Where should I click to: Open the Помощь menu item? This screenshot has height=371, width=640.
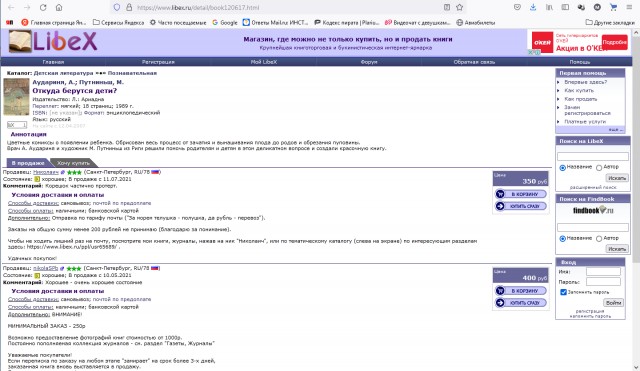(x=580, y=62)
